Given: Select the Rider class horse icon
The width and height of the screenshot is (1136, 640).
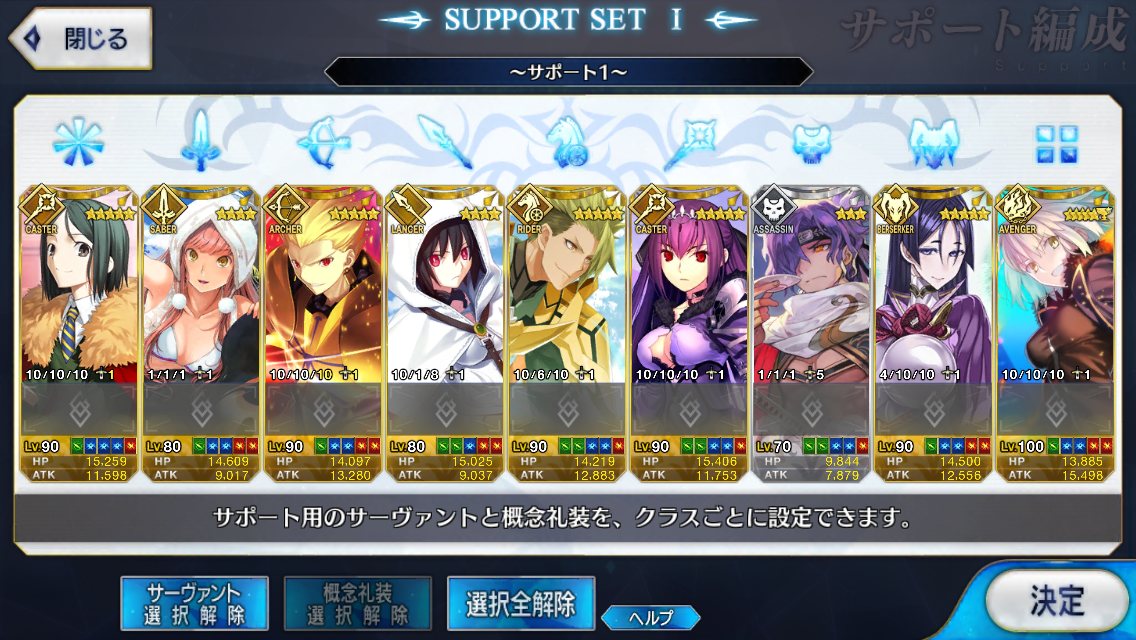Looking at the screenshot, I should click(x=568, y=141).
